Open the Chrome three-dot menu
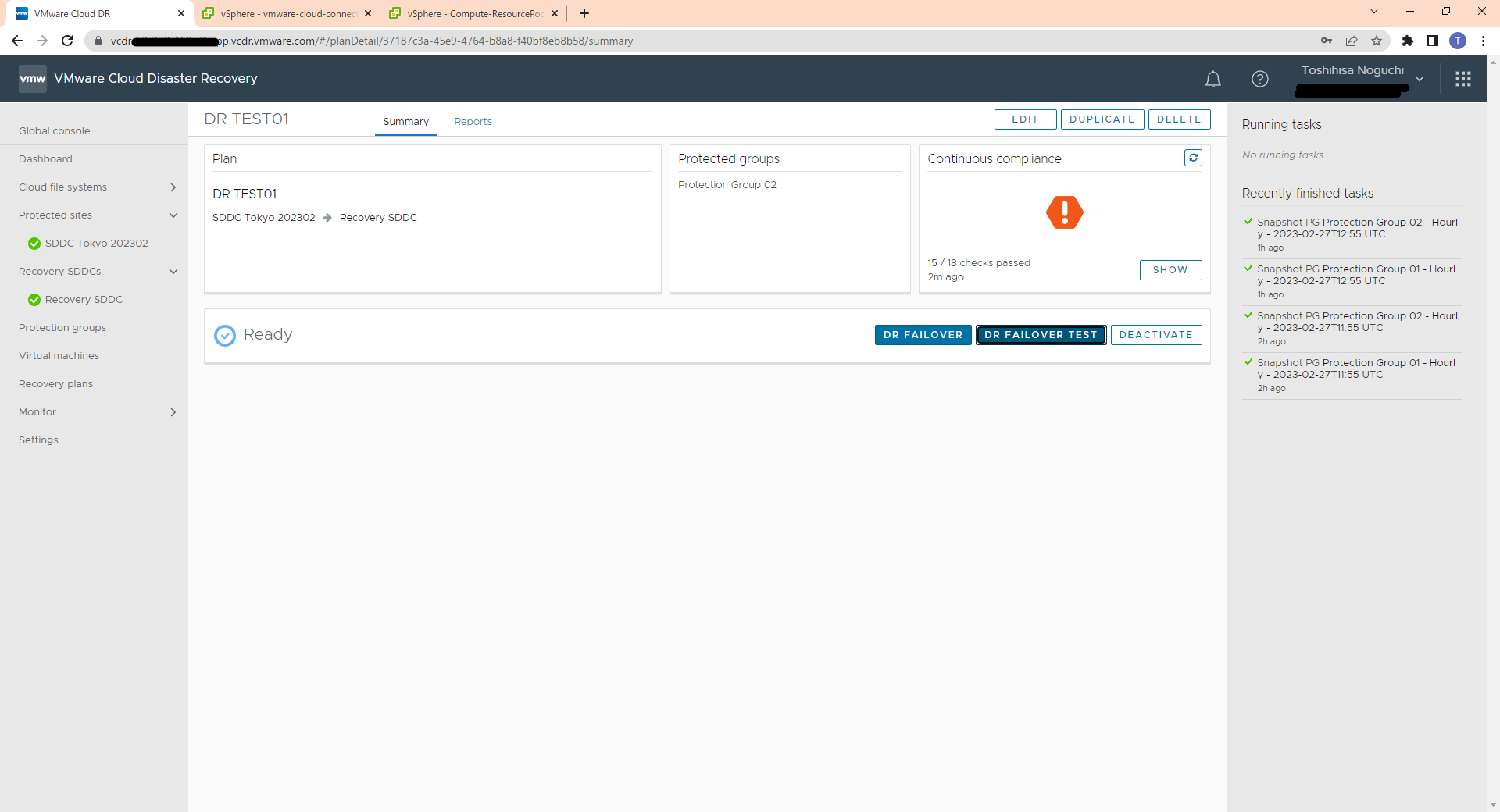1500x812 pixels. point(1483,41)
